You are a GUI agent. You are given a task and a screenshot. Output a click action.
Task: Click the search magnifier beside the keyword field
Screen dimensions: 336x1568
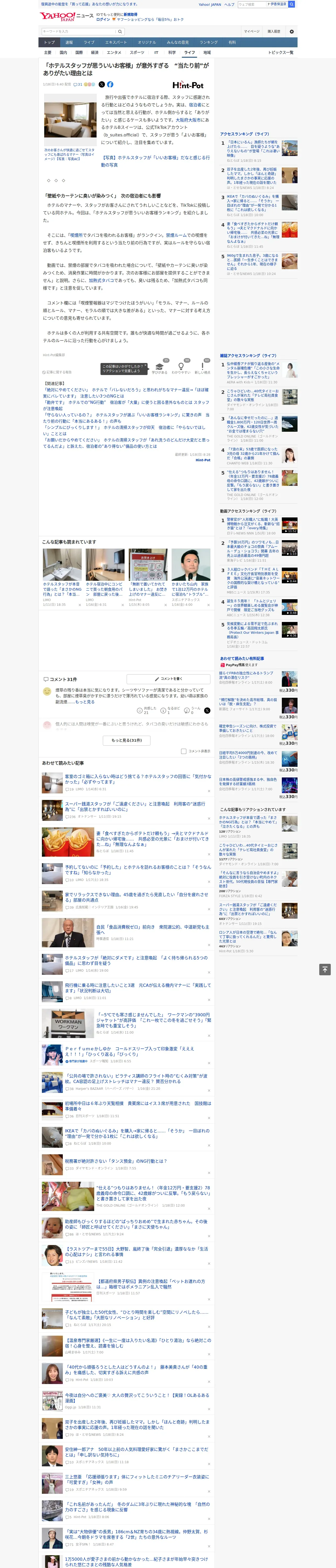point(120,32)
